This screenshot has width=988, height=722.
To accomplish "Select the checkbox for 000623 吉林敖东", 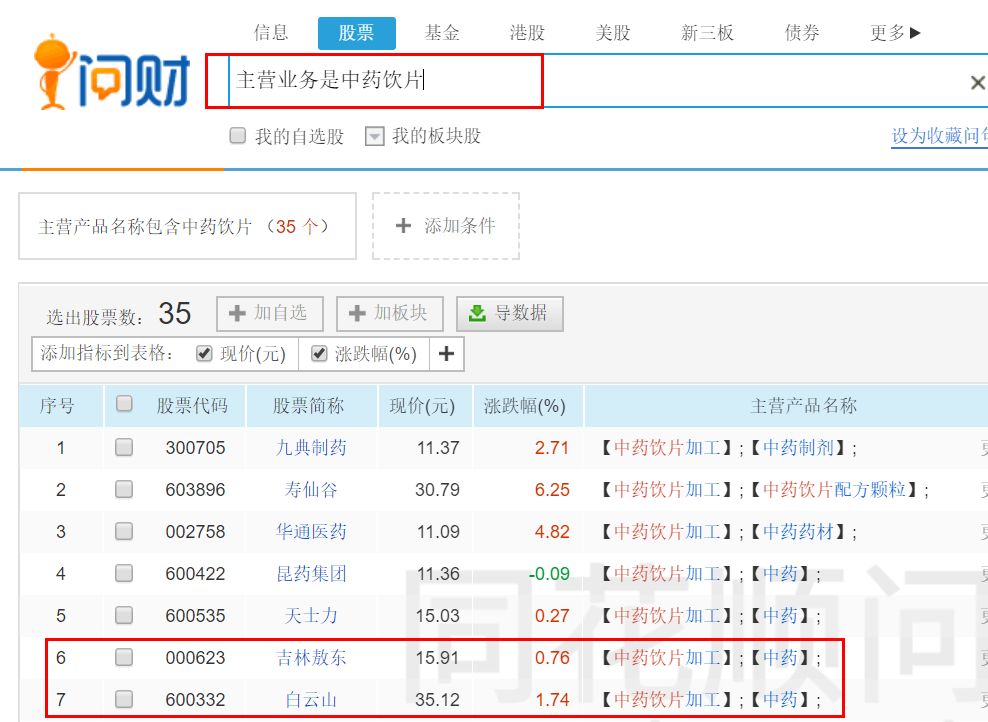I will point(124,657).
